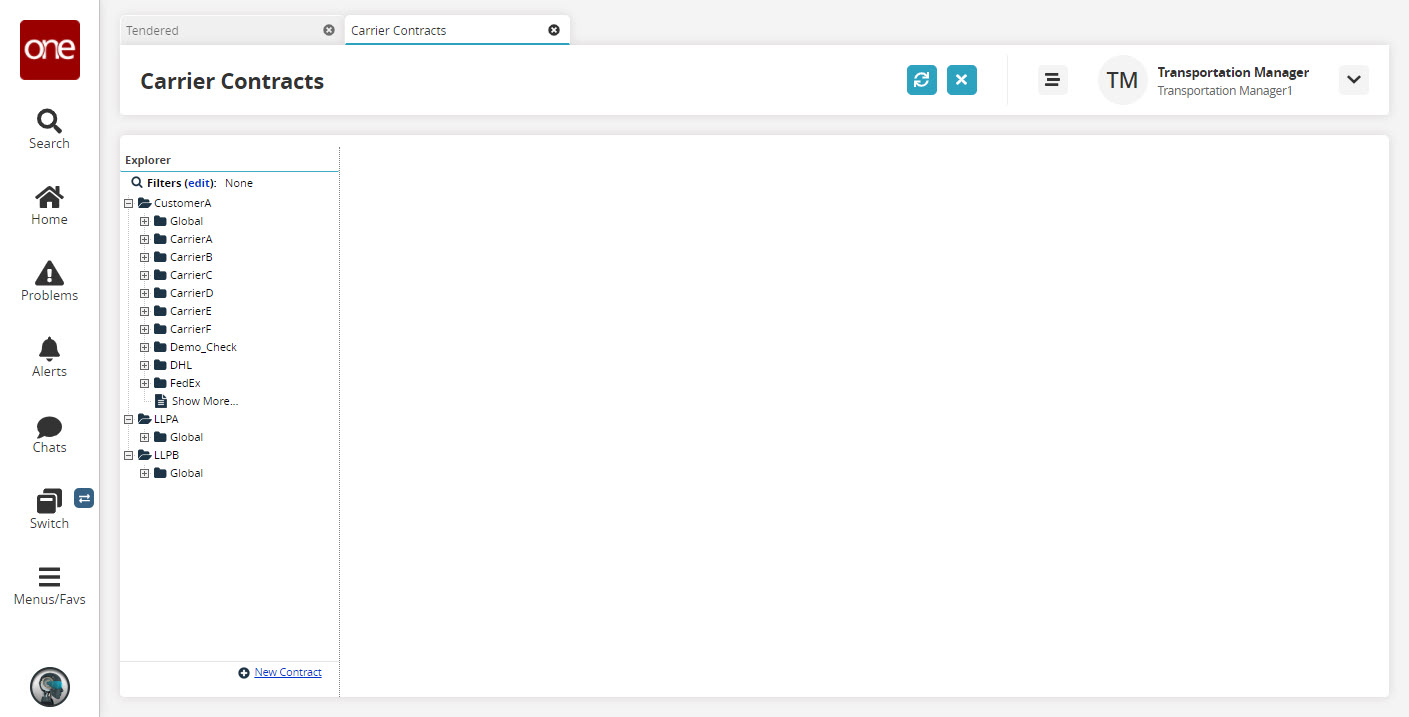Click the blue swap arrows badge
The image size is (1409, 717).
pyautogui.click(x=84, y=497)
